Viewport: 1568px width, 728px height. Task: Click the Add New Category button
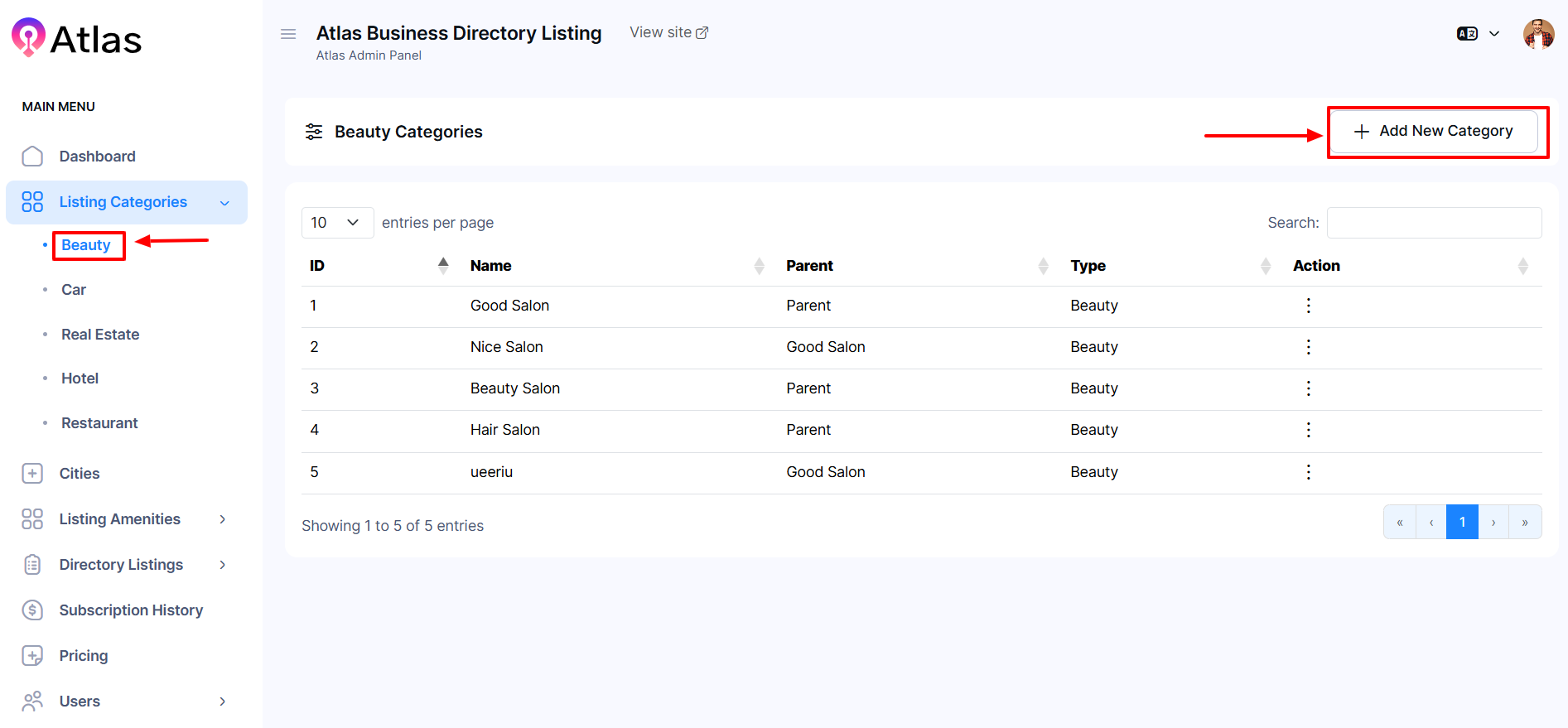[1433, 131]
